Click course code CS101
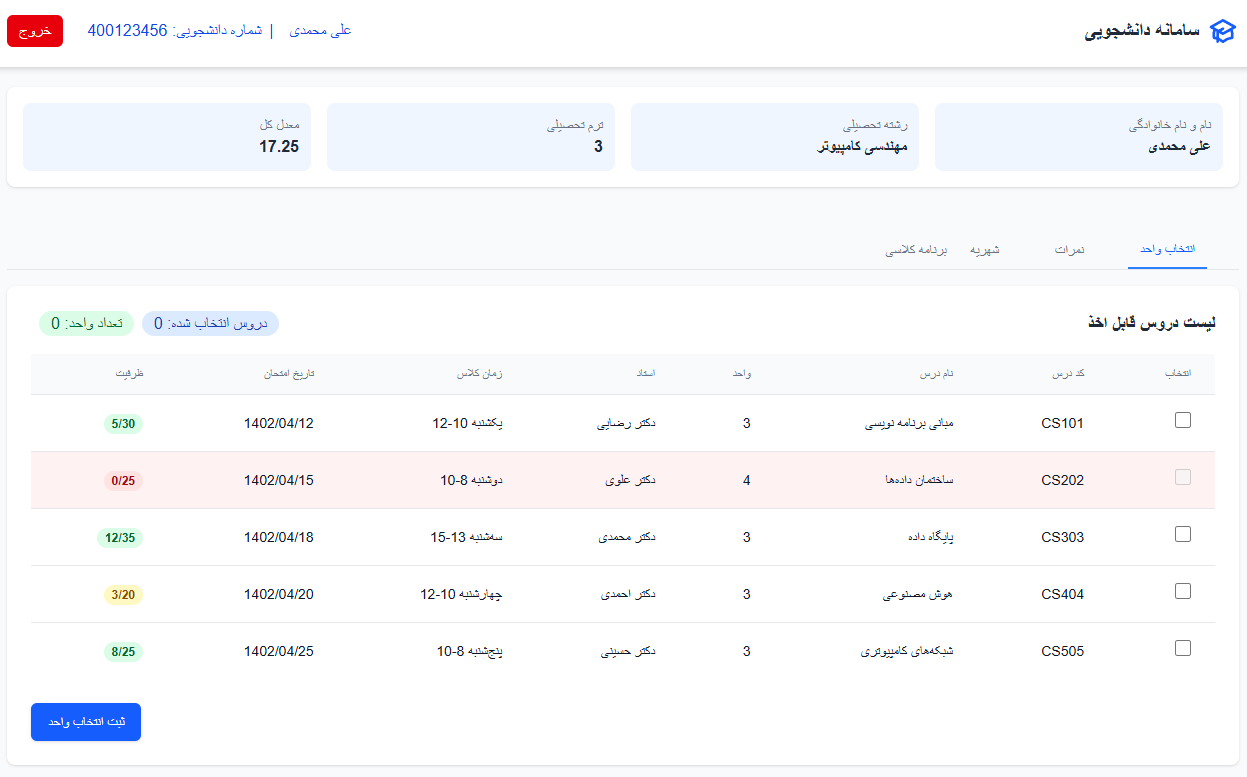This screenshot has width=1247, height=777. (1062, 423)
